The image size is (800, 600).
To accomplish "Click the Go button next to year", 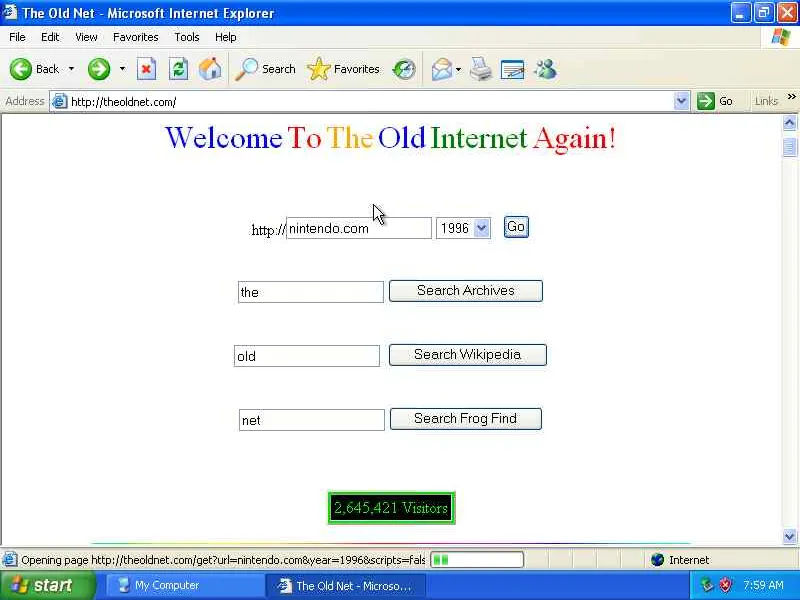I will [516, 227].
